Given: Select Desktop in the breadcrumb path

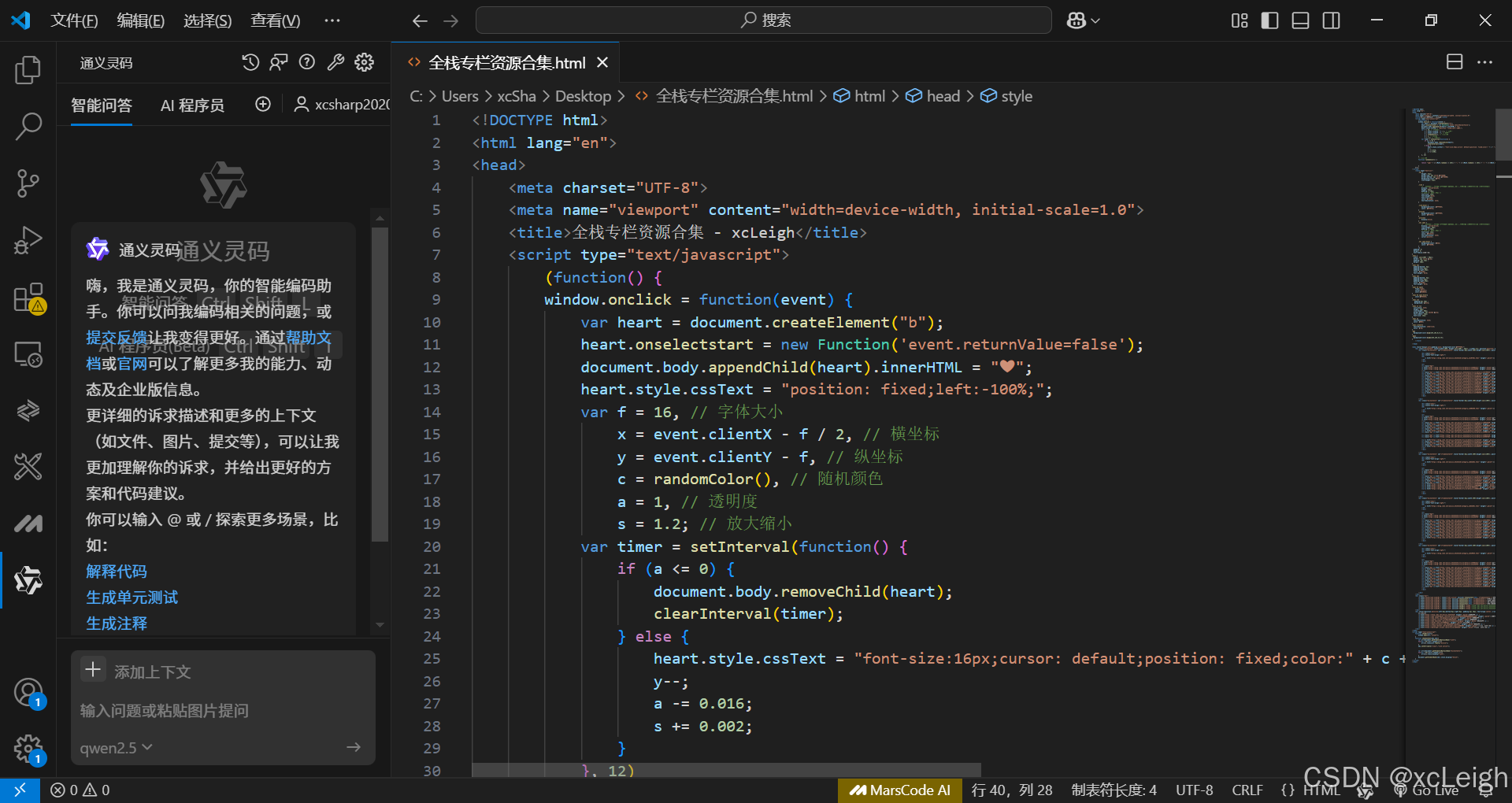Looking at the screenshot, I should pos(583,96).
